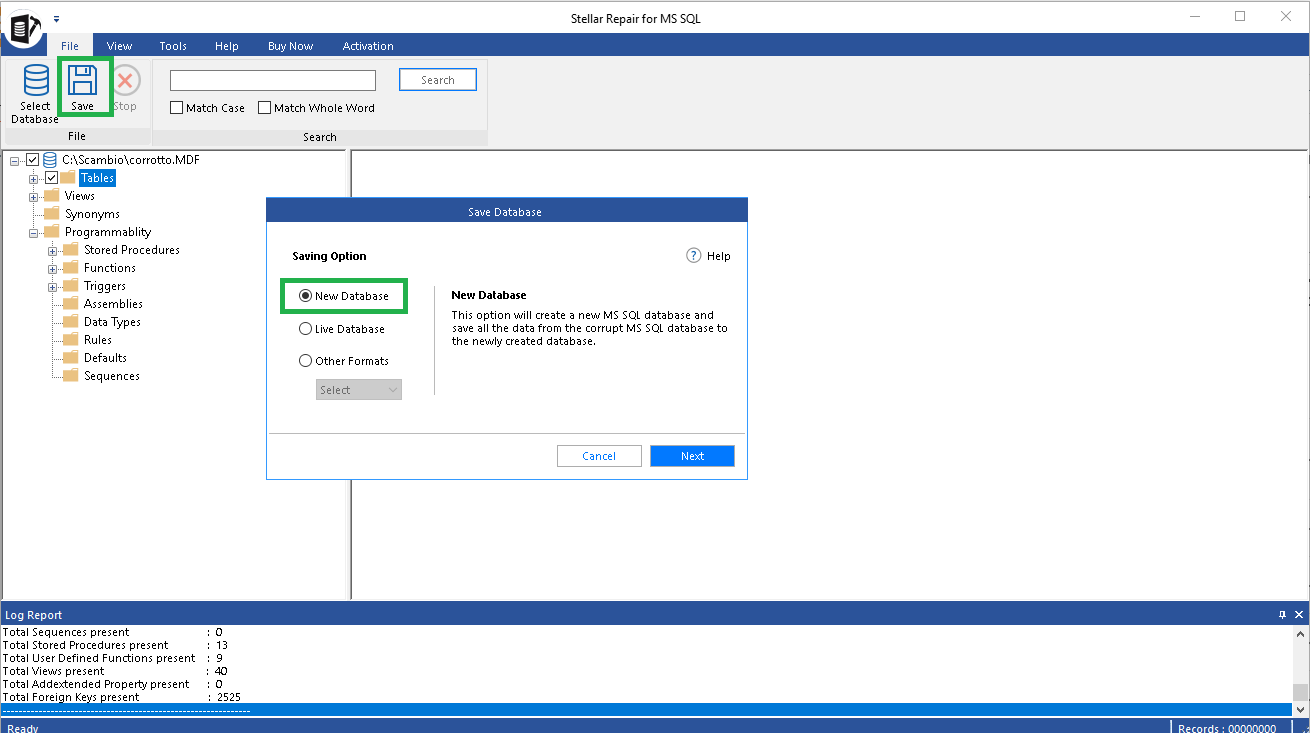Collapse the corrotto.MDF root node
1310x734 pixels.
pos(15,160)
